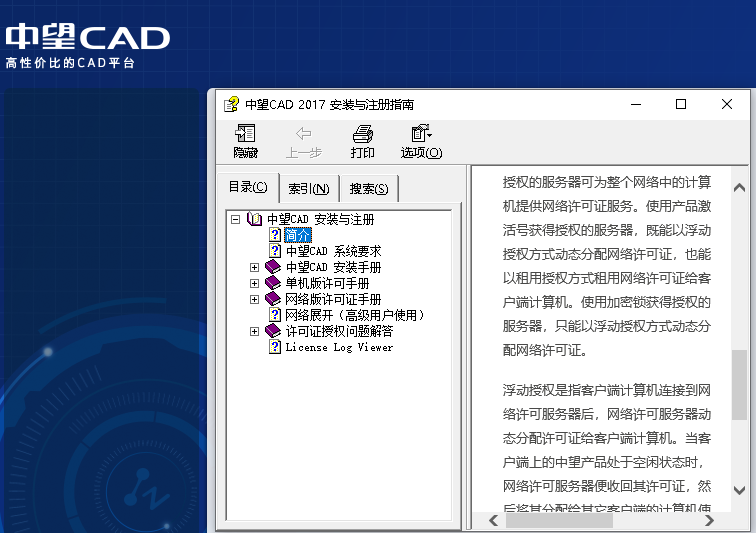Select the 简介 topic in the tree

[x=298, y=235]
